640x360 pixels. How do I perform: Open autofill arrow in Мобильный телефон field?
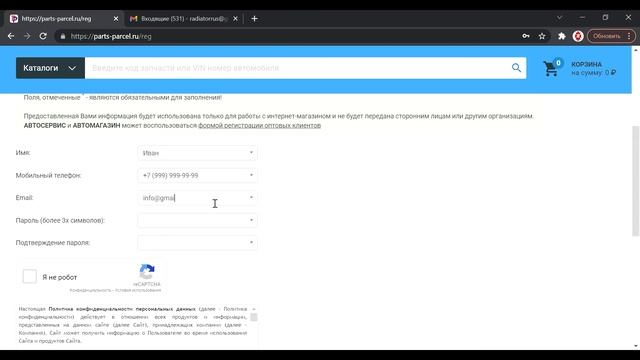coord(251,175)
